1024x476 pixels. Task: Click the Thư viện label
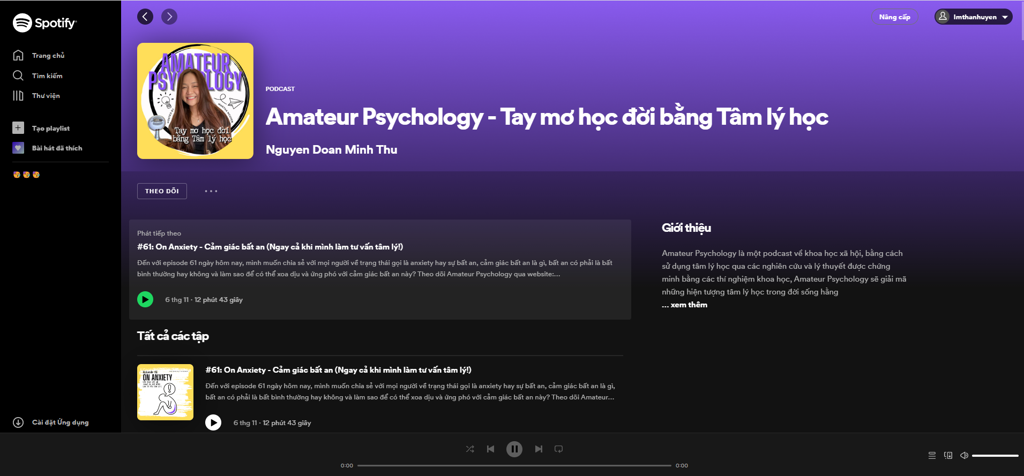click(x=46, y=96)
